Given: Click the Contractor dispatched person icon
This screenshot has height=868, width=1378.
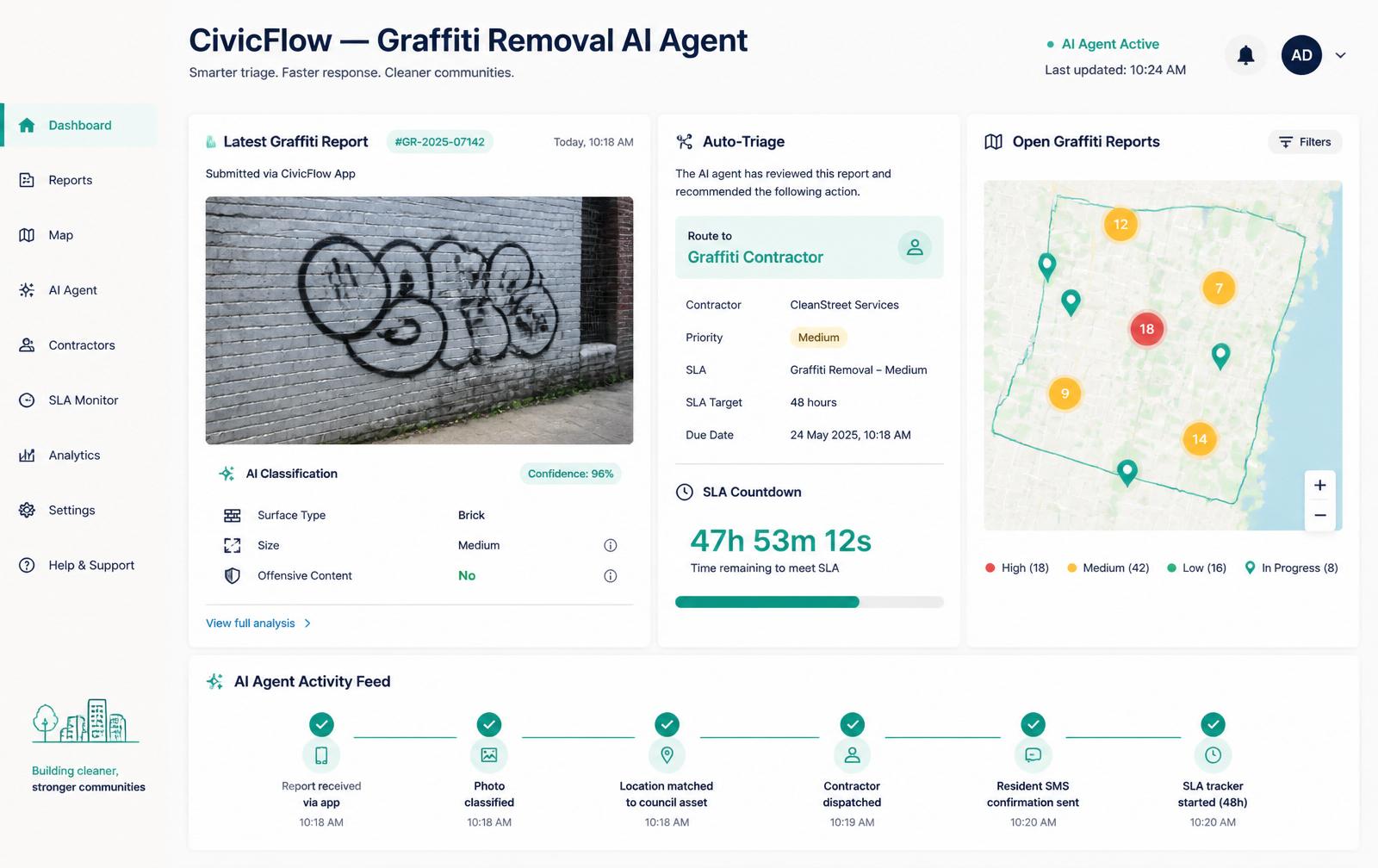Looking at the screenshot, I should 852,755.
